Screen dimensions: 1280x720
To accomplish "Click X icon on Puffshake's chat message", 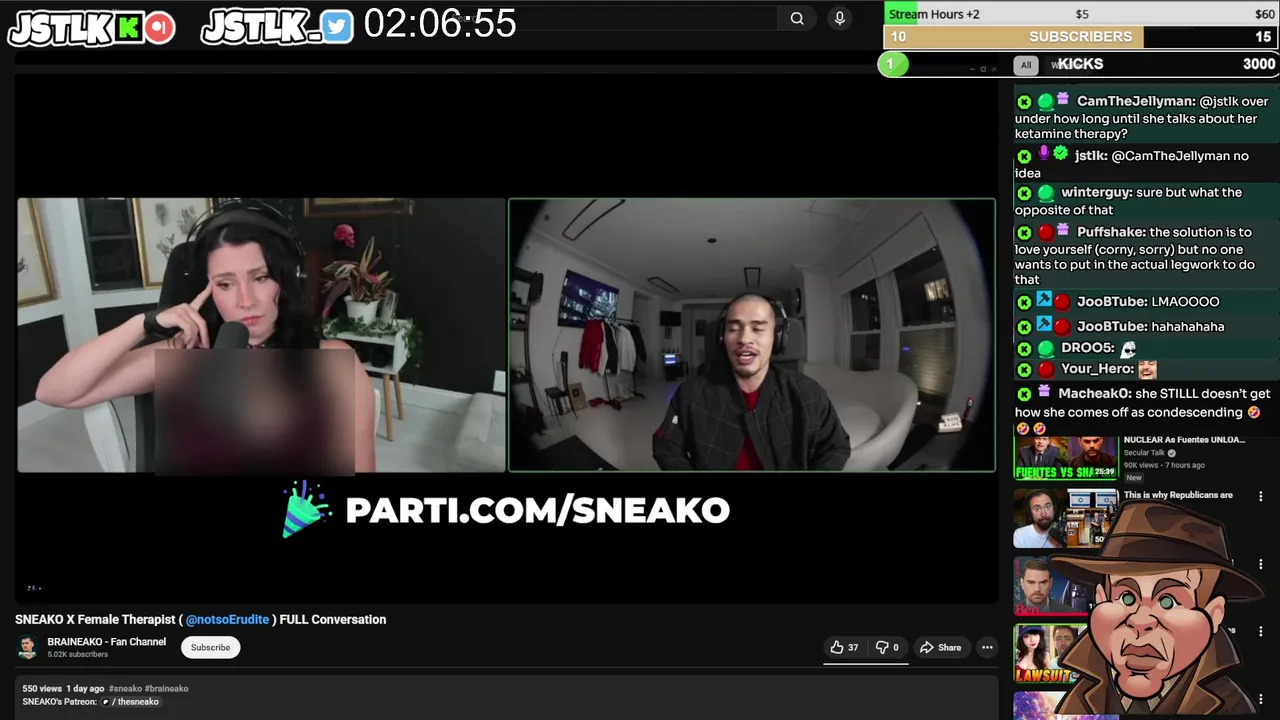I will (x=1024, y=233).
